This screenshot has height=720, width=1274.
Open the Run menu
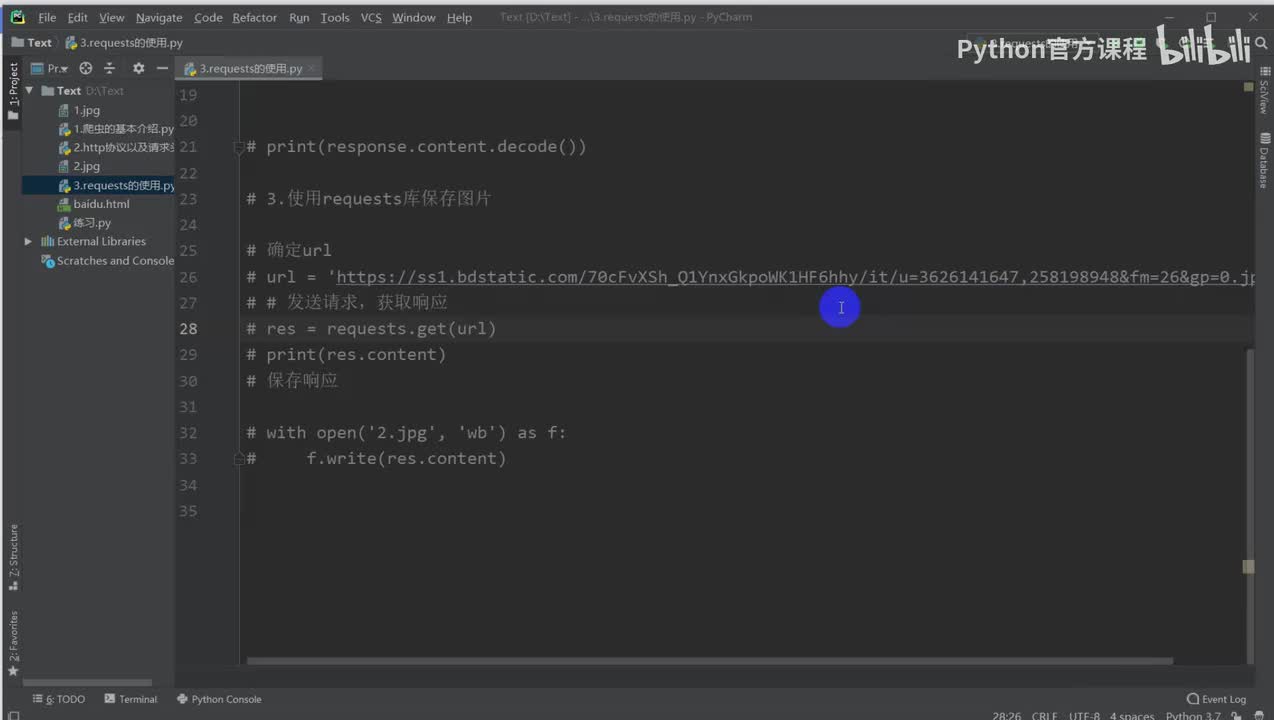299,18
